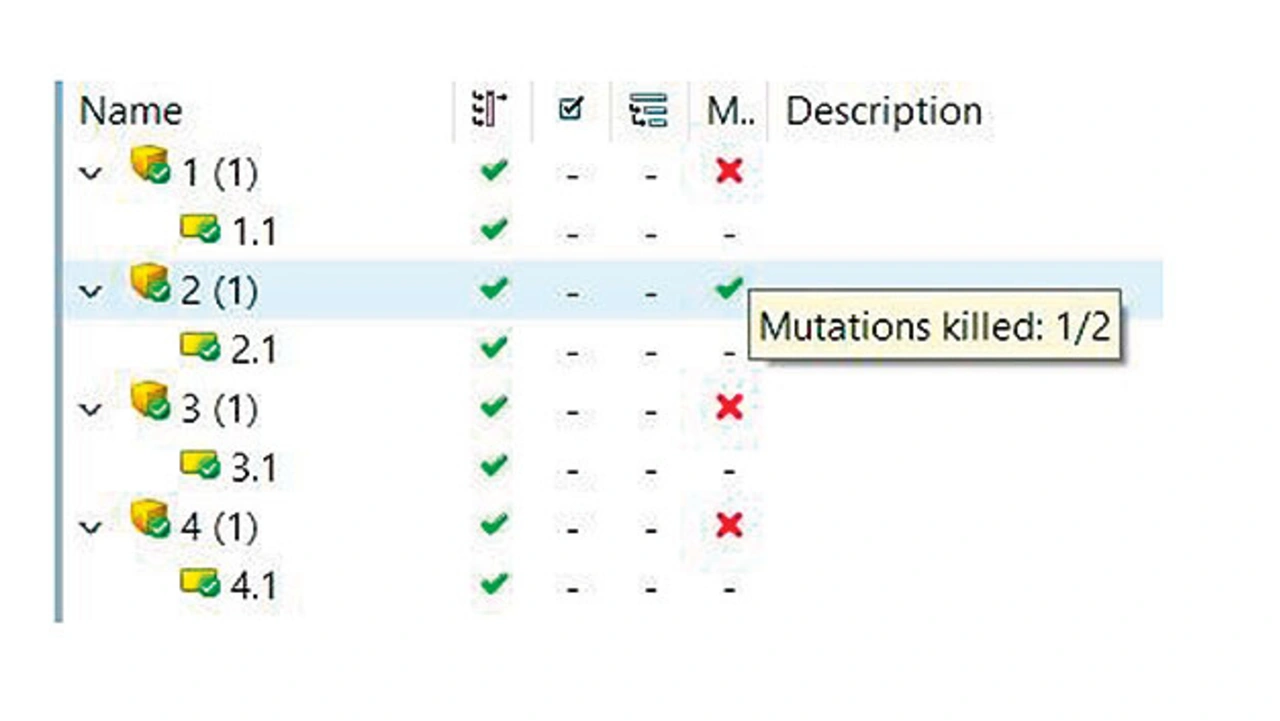Click the red X mutation status of row 4 (1)
1280x721 pixels.
pyautogui.click(x=729, y=525)
